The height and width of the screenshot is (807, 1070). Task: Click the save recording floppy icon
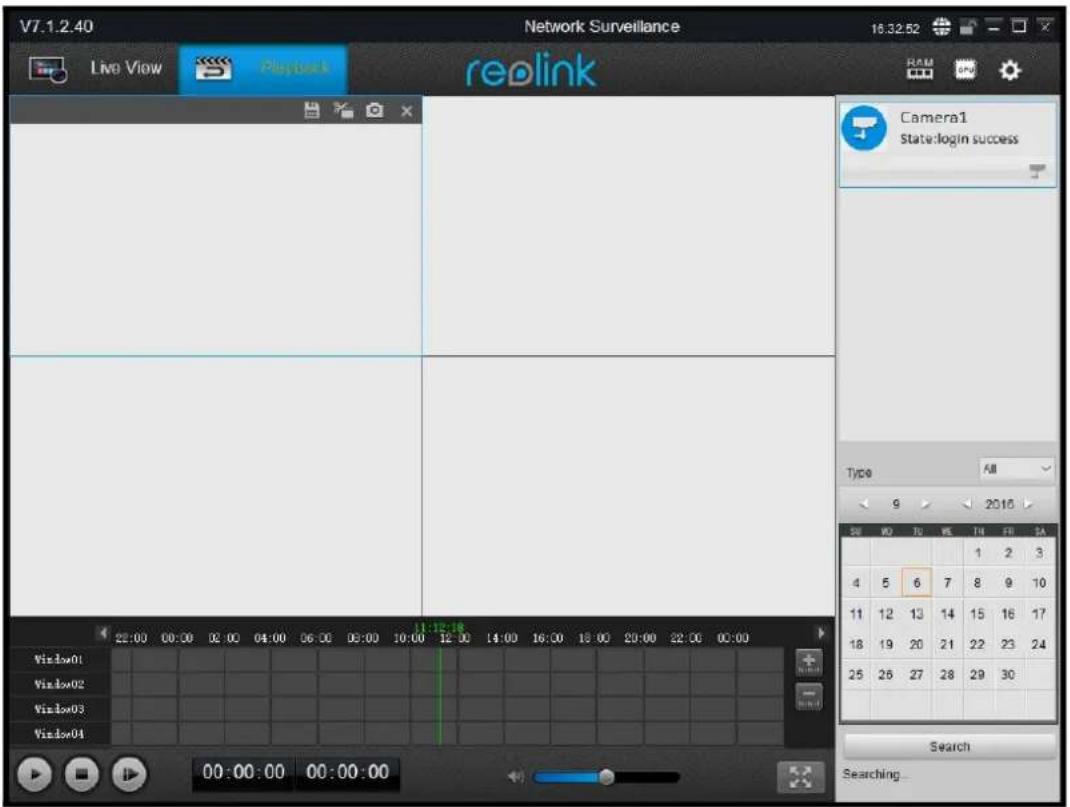pos(312,111)
